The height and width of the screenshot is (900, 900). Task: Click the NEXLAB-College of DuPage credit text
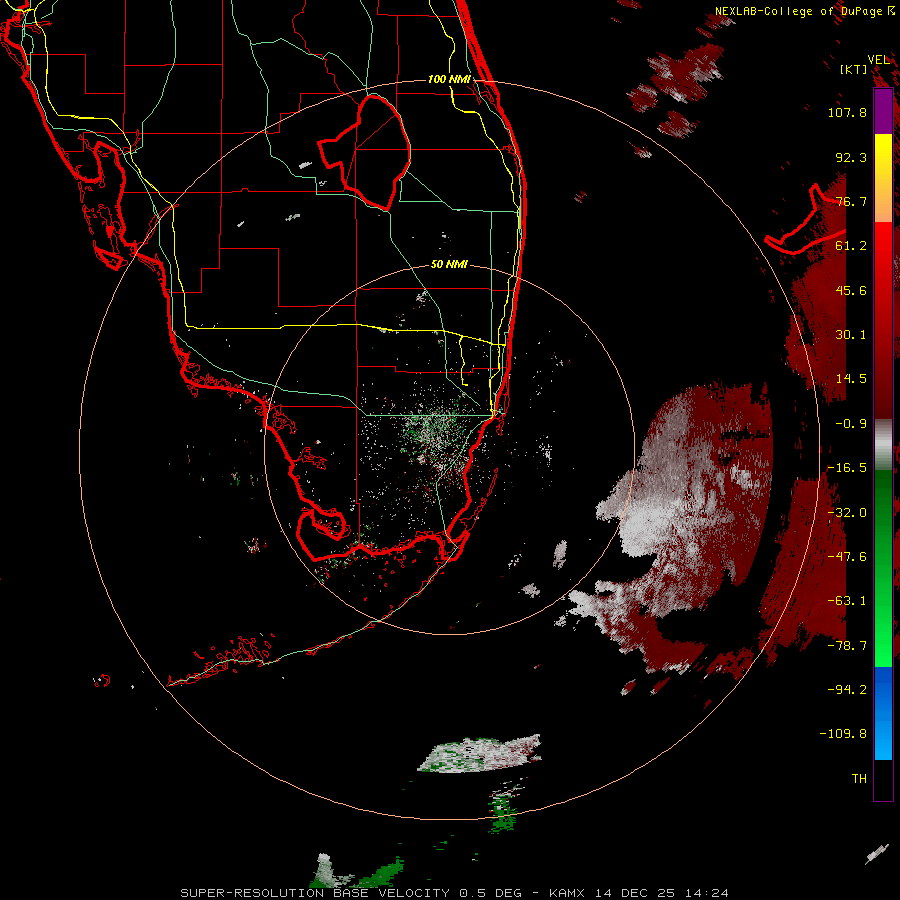(805, 11)
